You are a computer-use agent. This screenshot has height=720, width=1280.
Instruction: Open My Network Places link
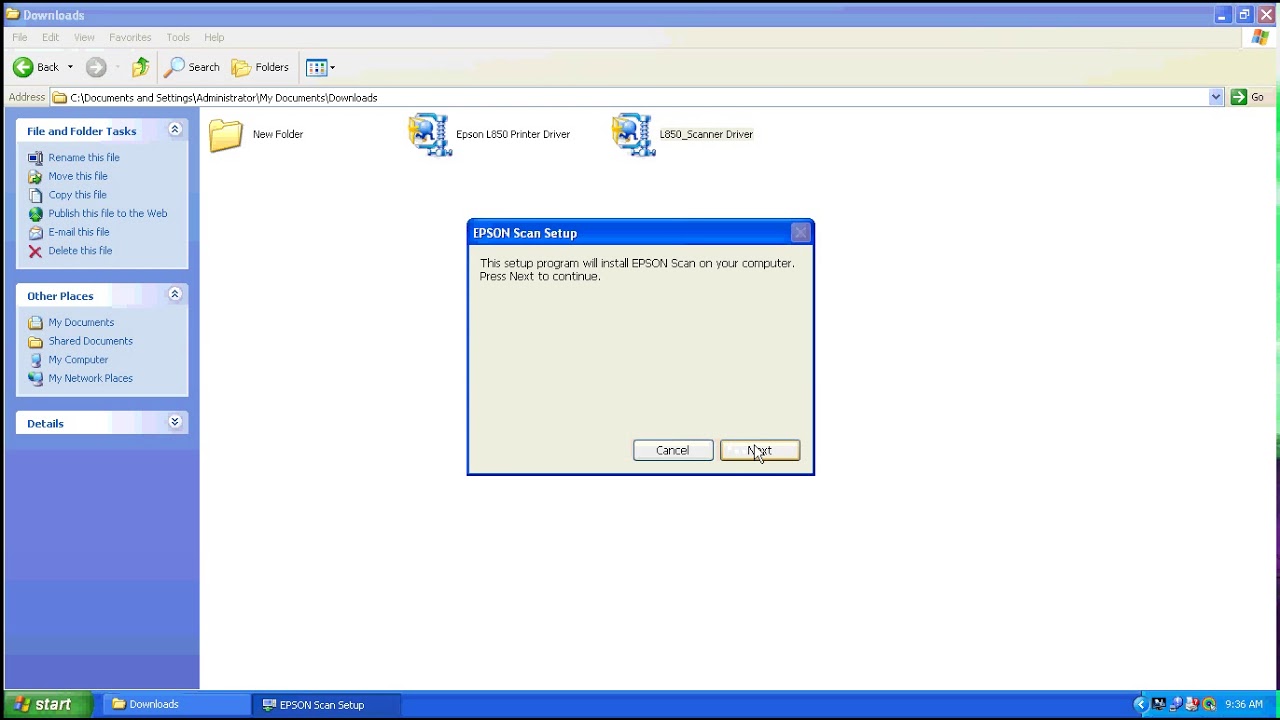(90, 378)
